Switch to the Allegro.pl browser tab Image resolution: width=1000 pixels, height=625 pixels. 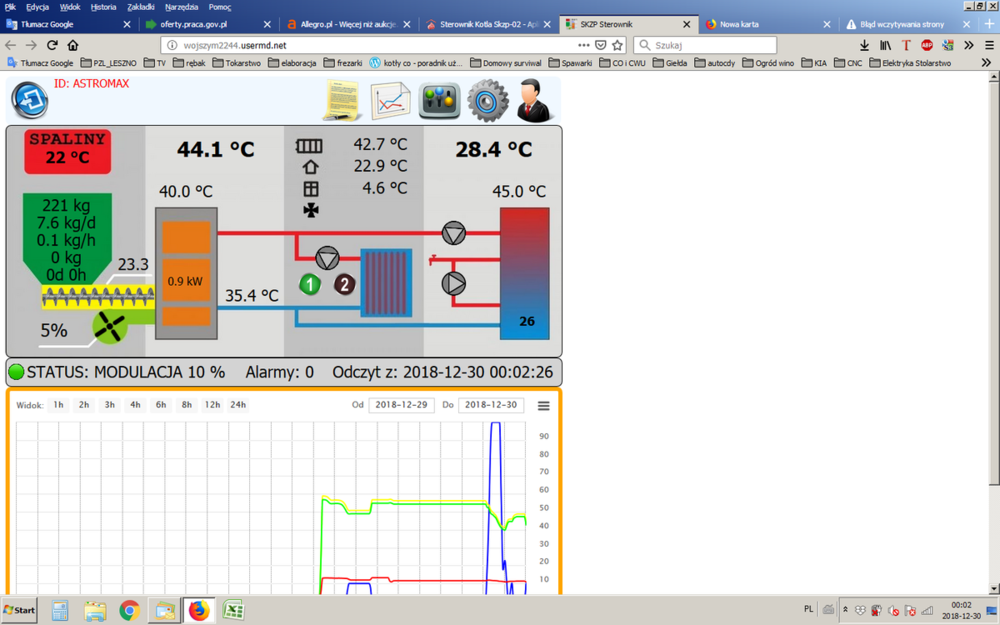pyautogui.click(x=340, y=24)
